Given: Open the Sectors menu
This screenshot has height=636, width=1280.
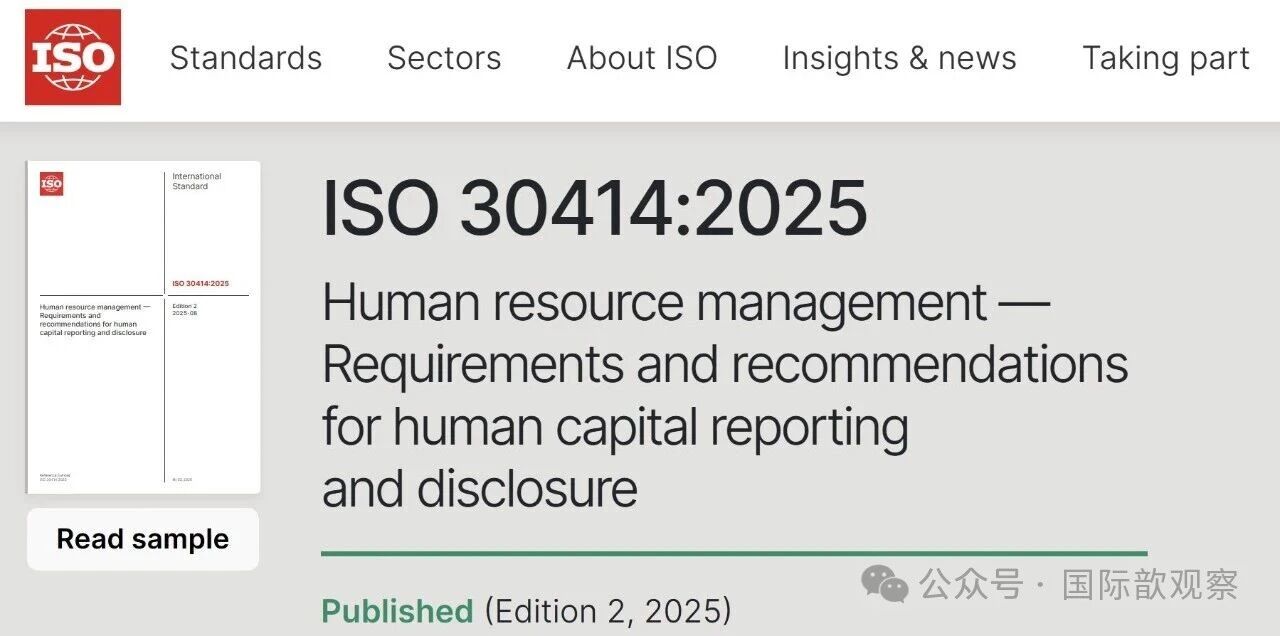Looking at the screenshot, I should tap(444, 58).
